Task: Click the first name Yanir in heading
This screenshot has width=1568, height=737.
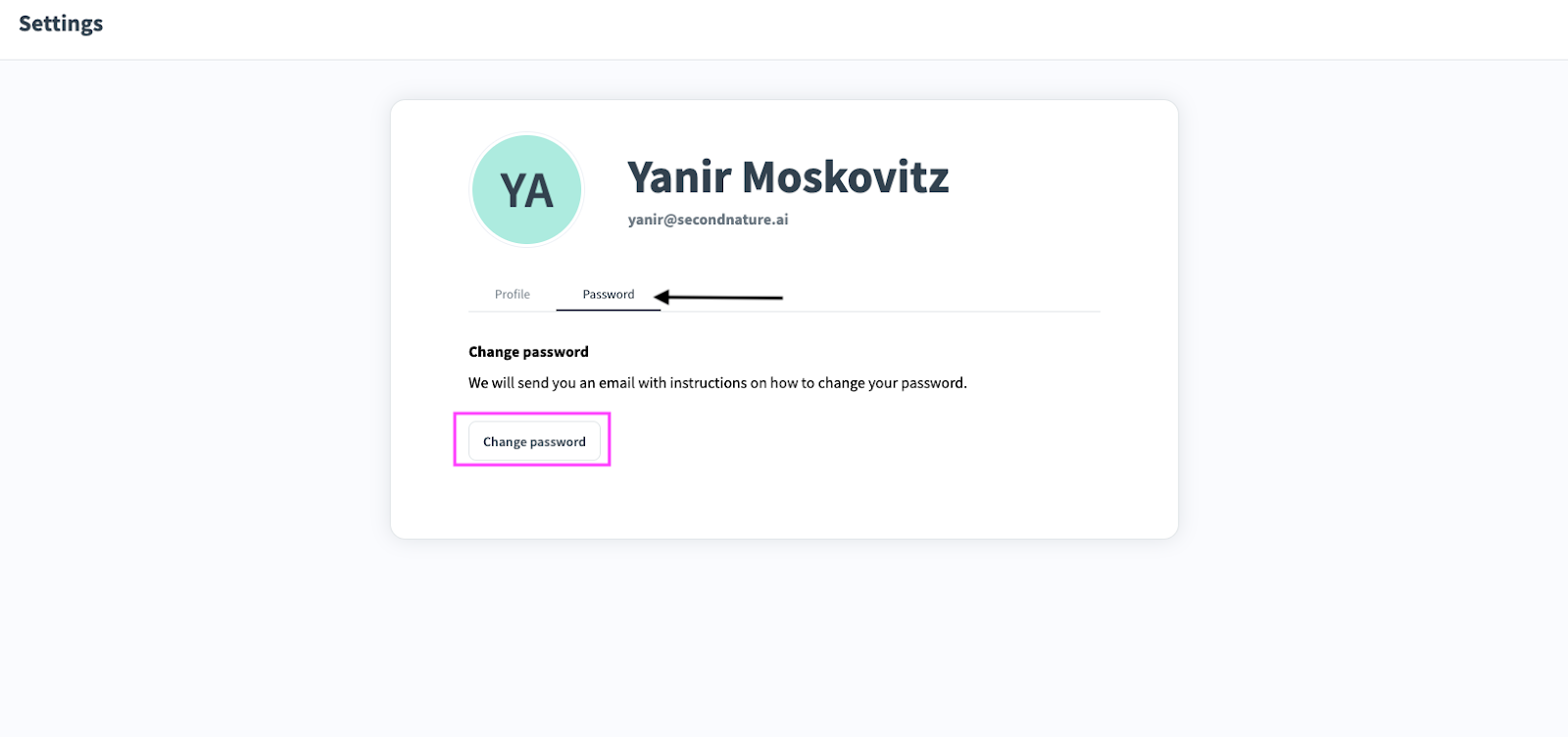Action: (x=679, y=177)
